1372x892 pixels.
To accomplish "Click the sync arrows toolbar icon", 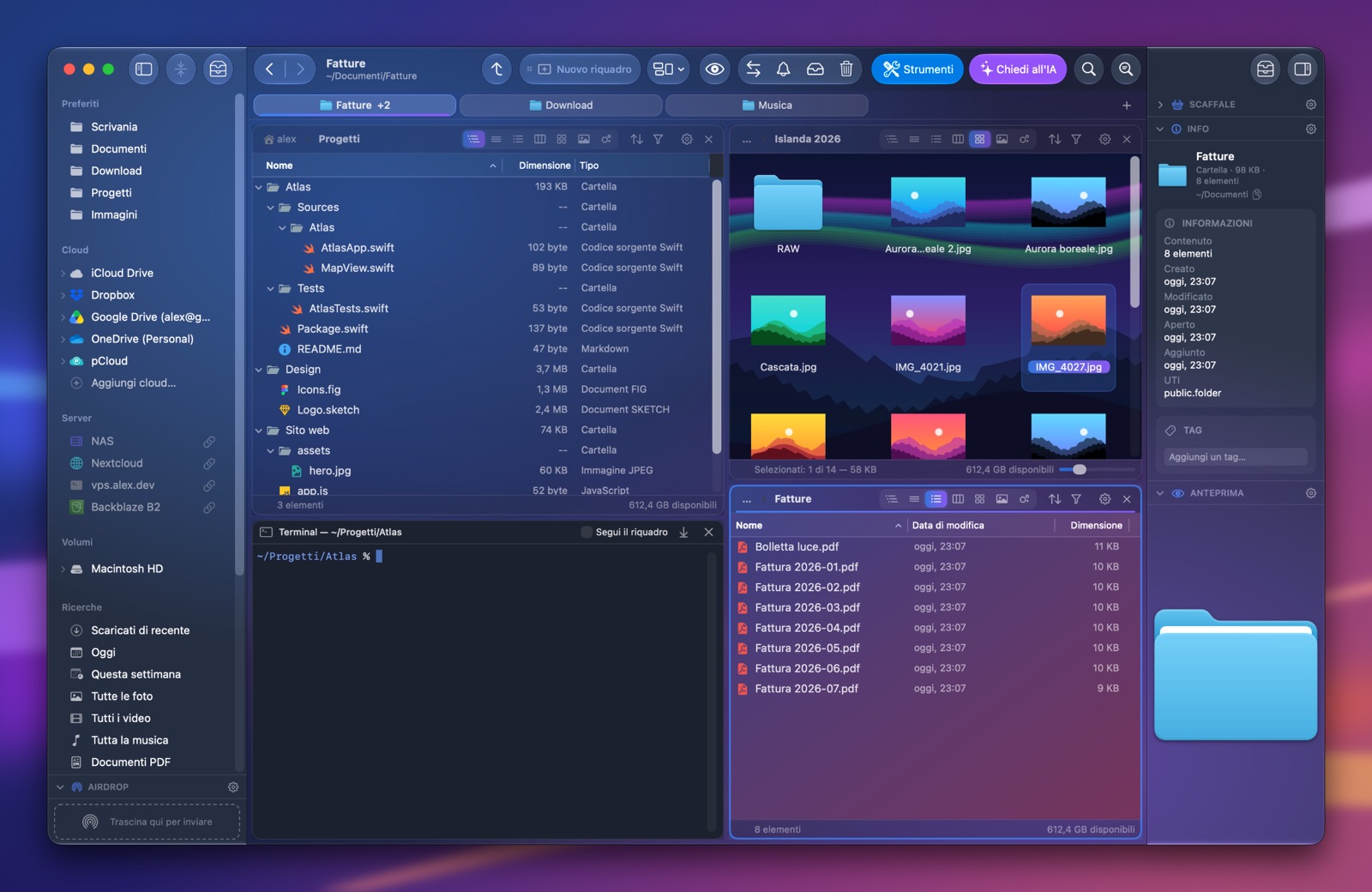I will [x=753, y=69].
